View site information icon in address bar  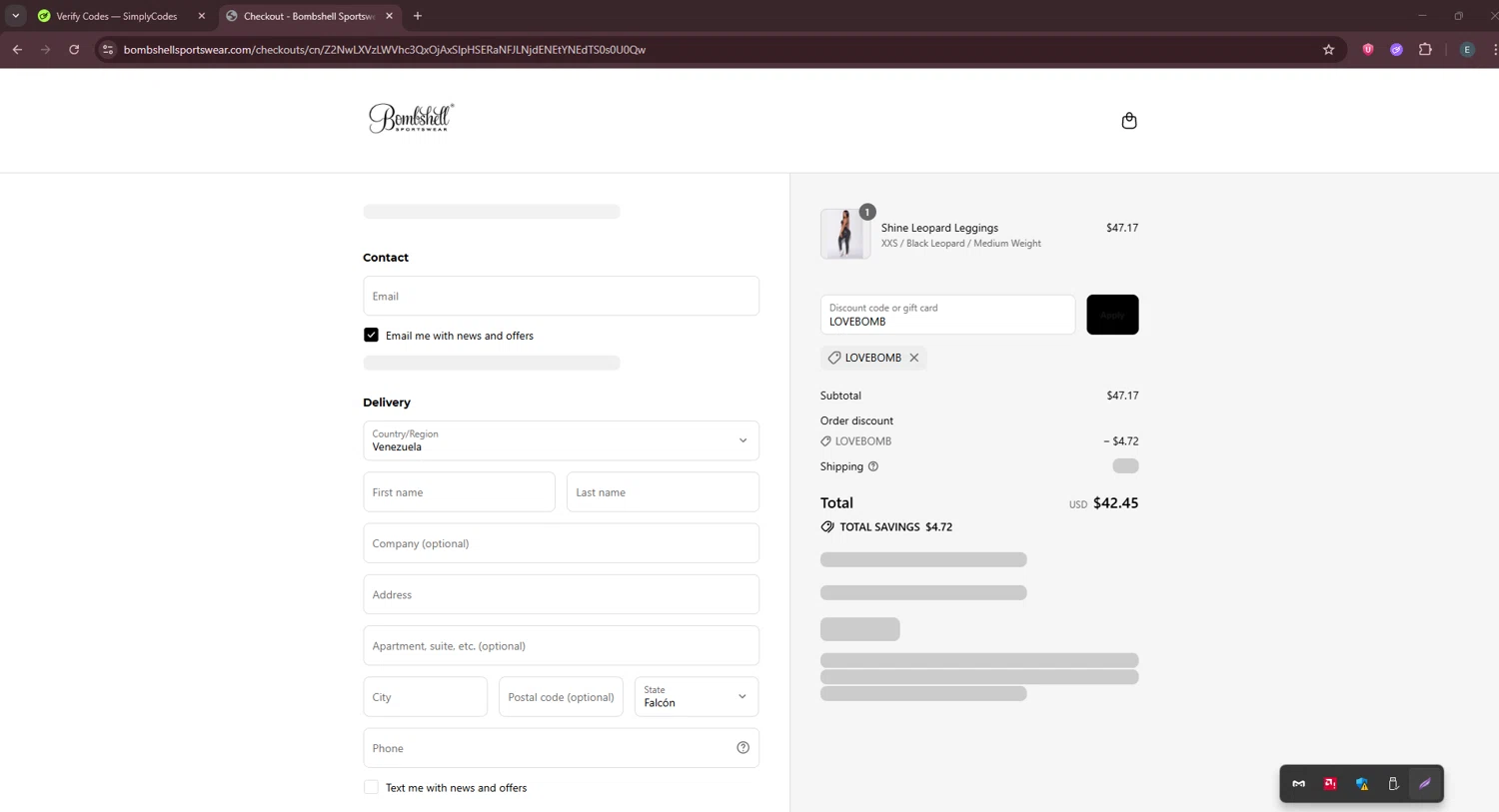[108, 50]
